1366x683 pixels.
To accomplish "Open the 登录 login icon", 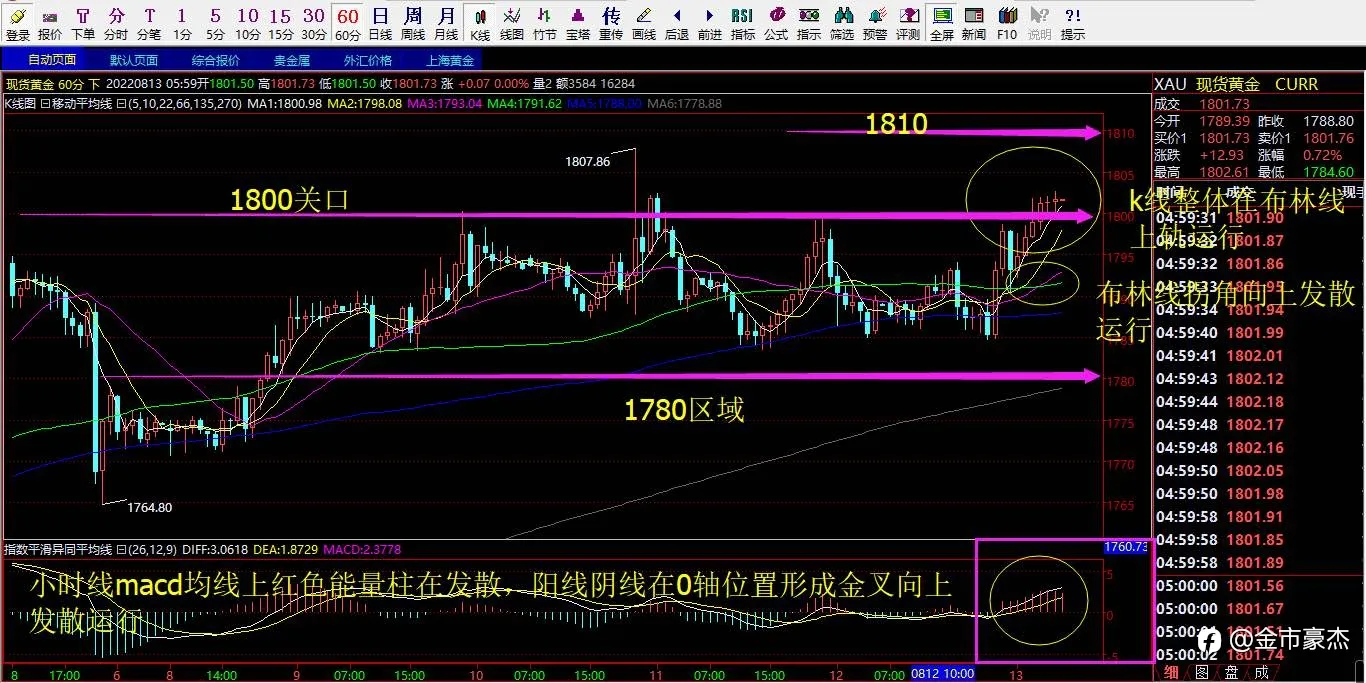I will pyautogui.click(x=18, y=22).
